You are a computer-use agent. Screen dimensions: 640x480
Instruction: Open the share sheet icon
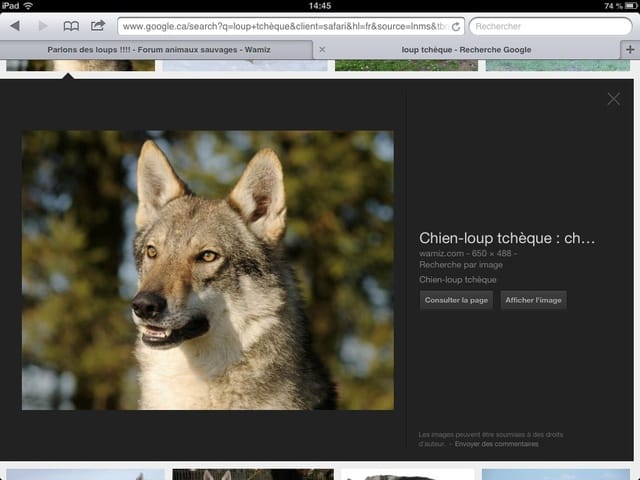[x=98, y=25]
